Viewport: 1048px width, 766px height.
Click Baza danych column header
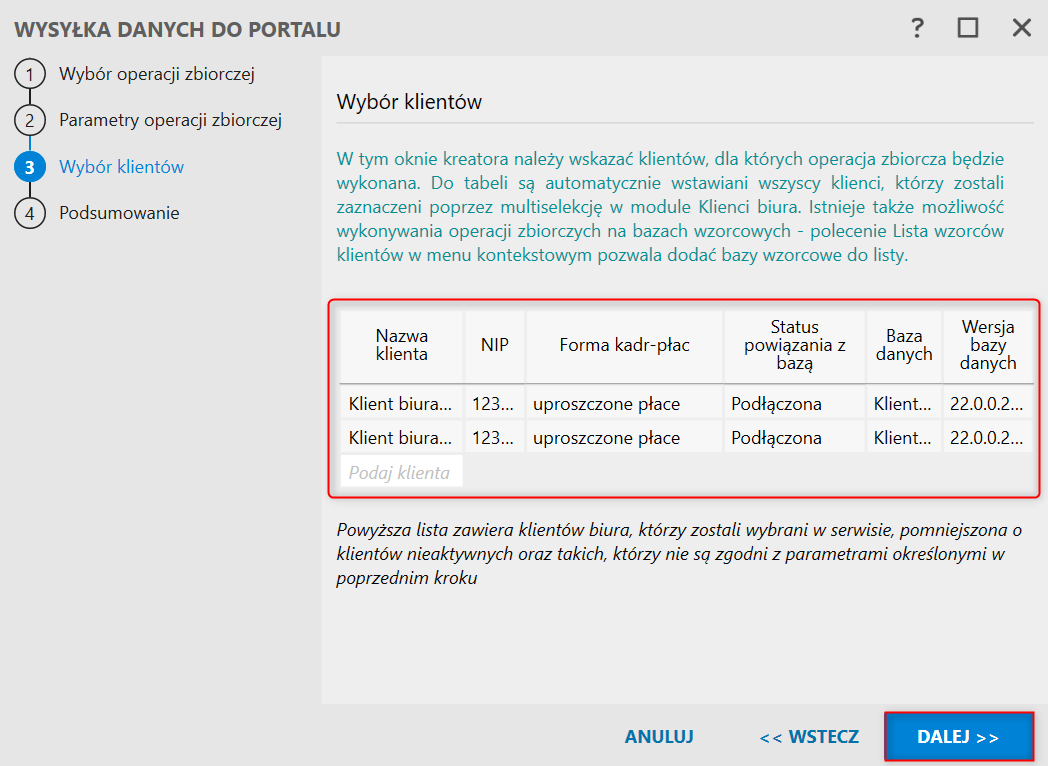click(x=904, y=346)
